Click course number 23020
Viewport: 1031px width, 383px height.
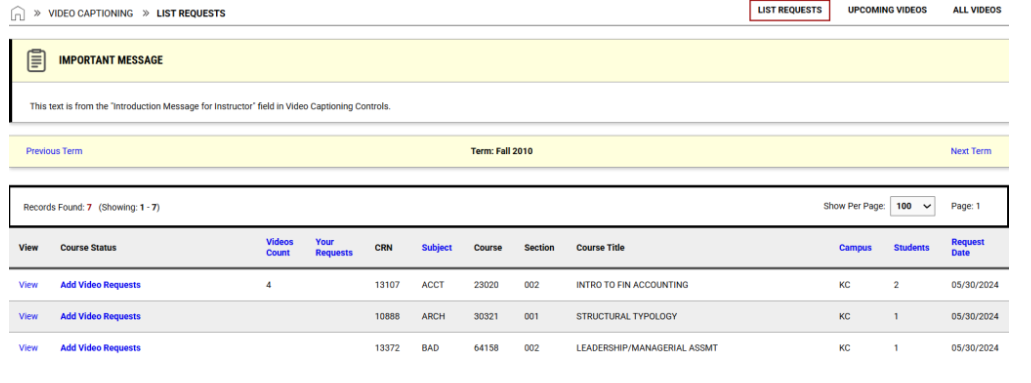[486, 285]
